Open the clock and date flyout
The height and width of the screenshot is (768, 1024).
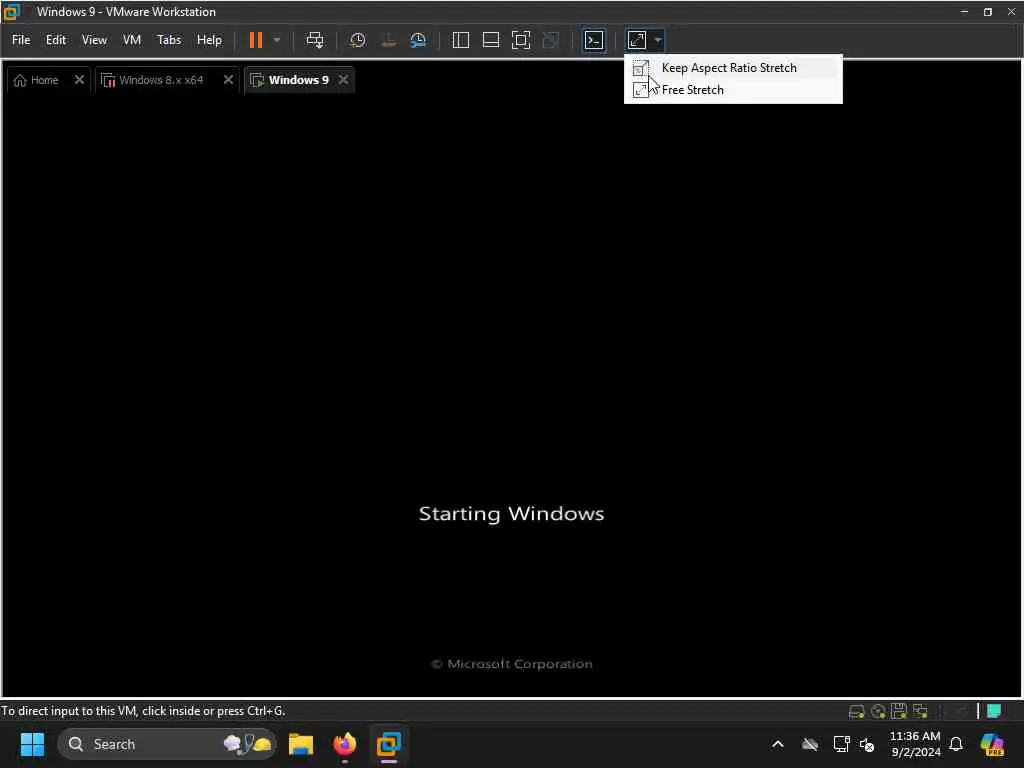coord(915,744)
